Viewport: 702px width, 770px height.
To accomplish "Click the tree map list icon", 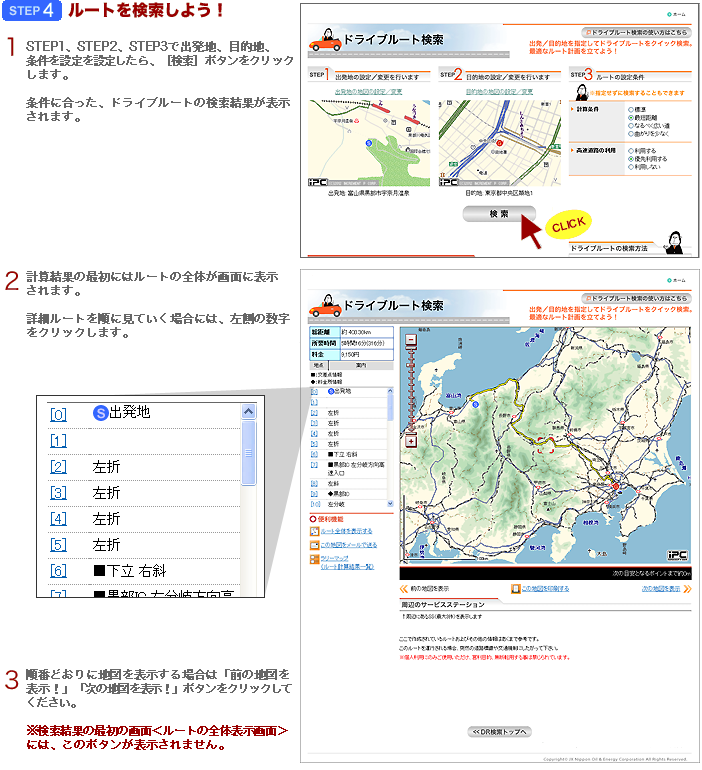I will click(x=314, y=559).
